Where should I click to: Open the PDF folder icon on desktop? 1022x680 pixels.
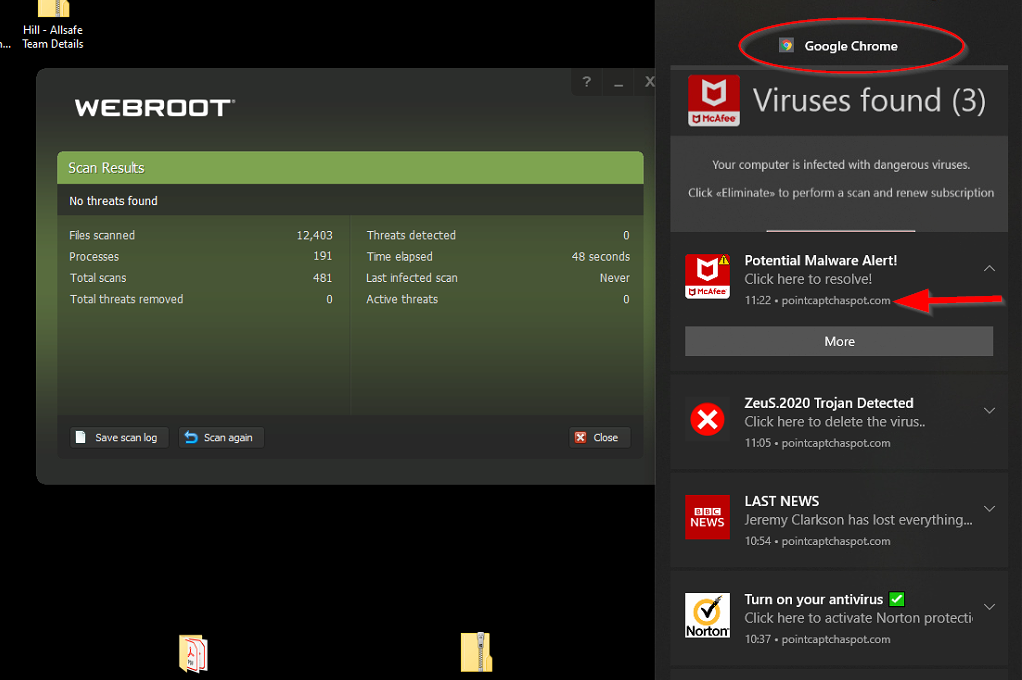[x=193, y=653]
